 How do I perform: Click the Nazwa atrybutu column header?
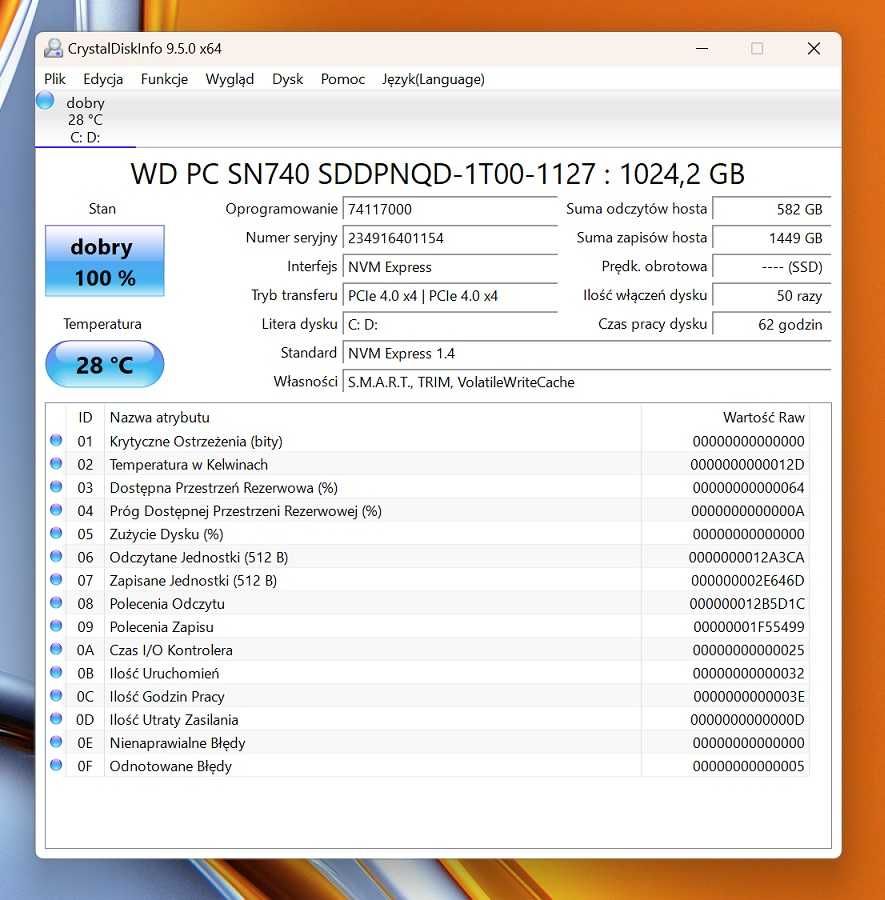(372, 417)
